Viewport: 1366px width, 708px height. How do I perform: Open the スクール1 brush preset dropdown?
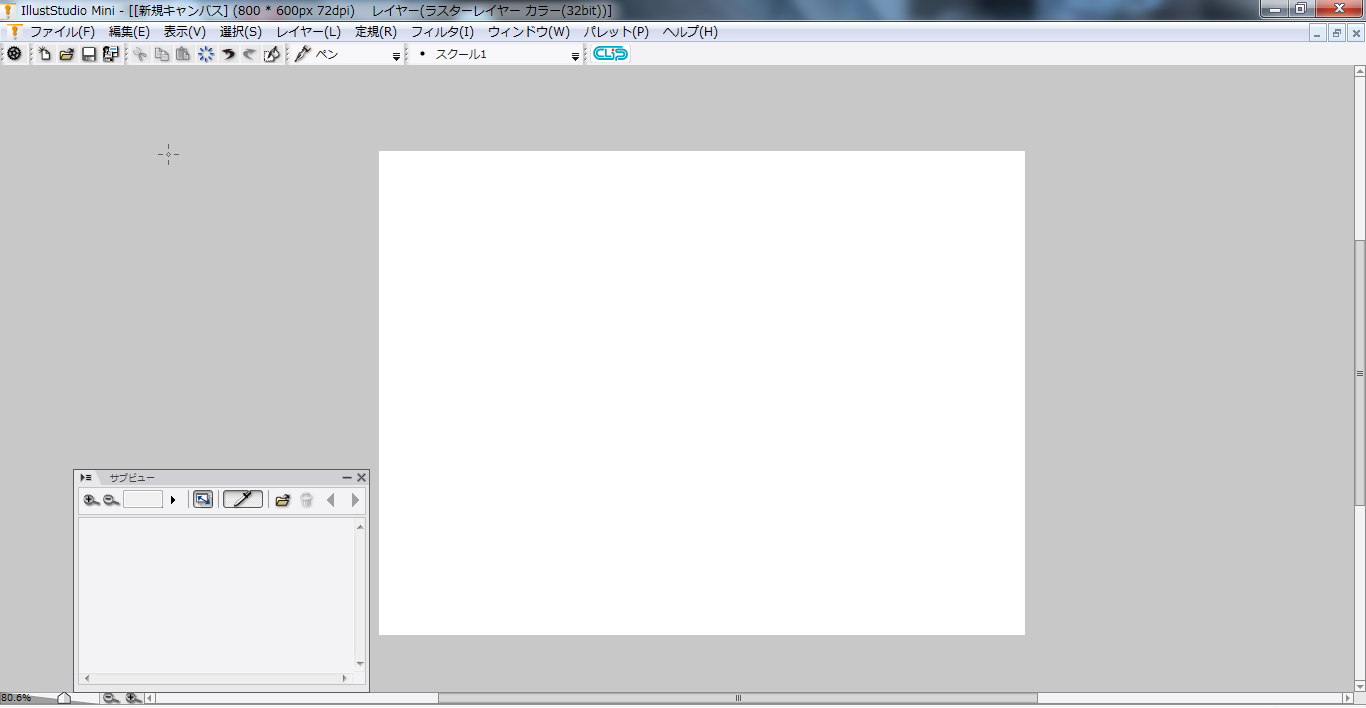pos(575,56)
